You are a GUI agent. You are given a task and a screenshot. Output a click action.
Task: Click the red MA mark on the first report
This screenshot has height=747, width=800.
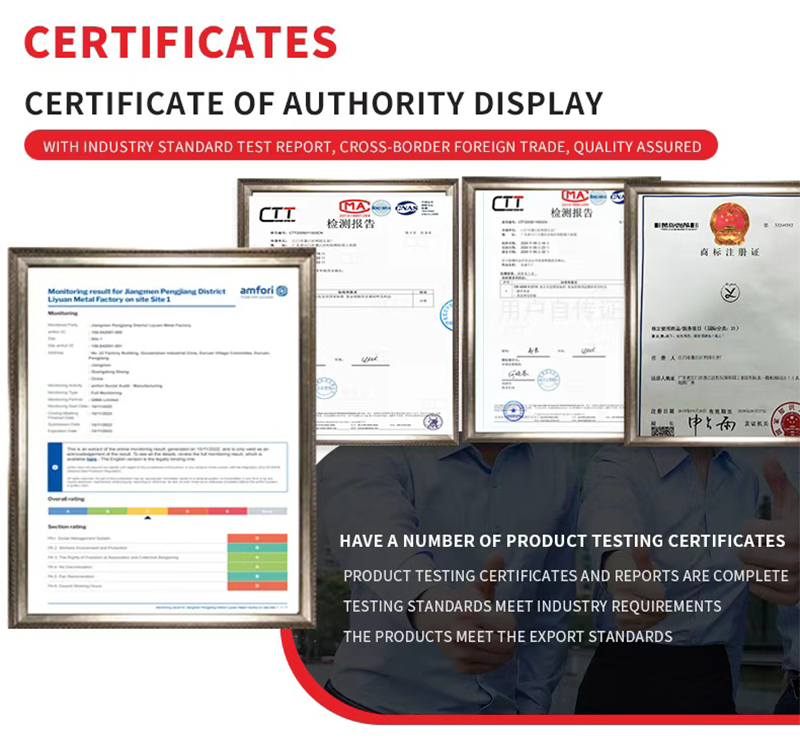coord(354,206)
